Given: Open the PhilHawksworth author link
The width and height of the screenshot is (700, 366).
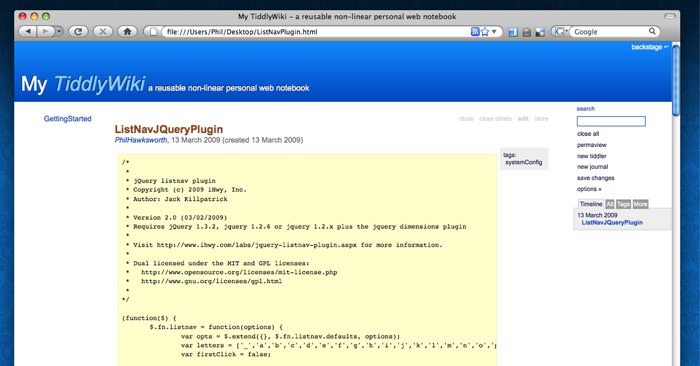Looking at the screenshot, I should click(141, 140).
